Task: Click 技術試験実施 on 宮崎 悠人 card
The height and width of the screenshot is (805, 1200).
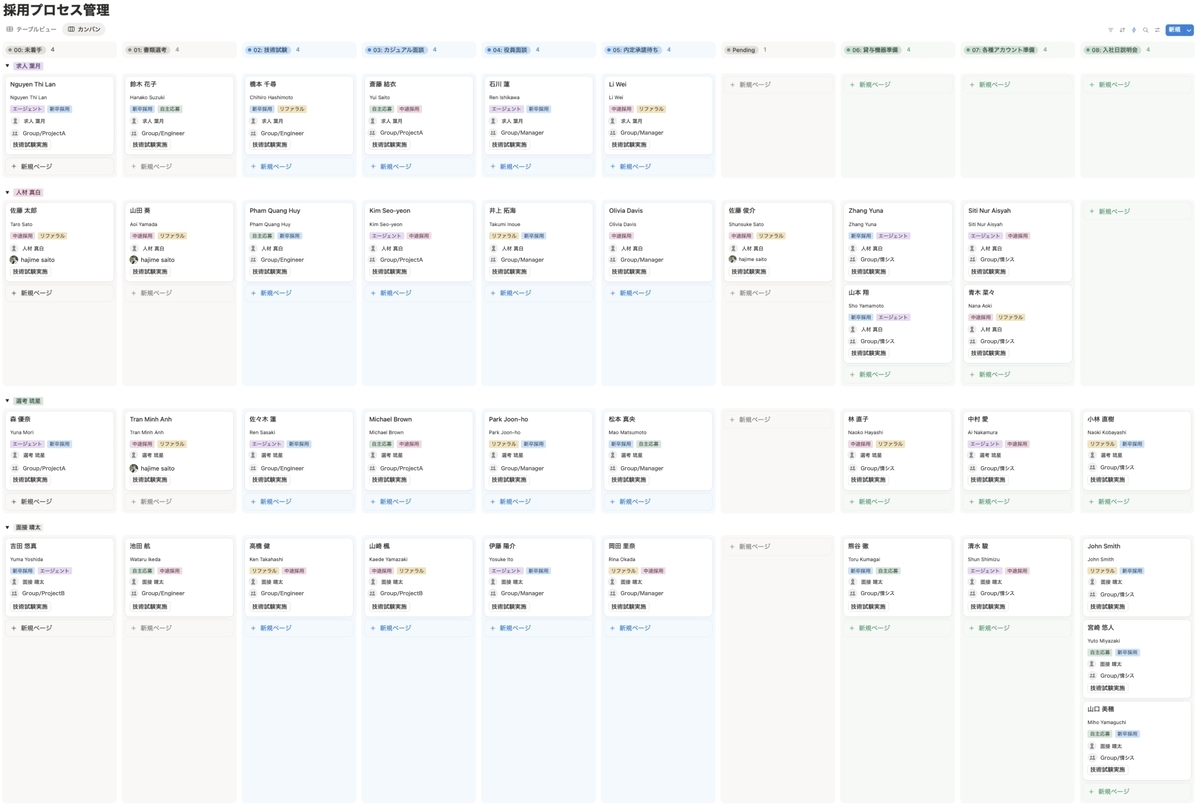Action: pos(1107,688)
